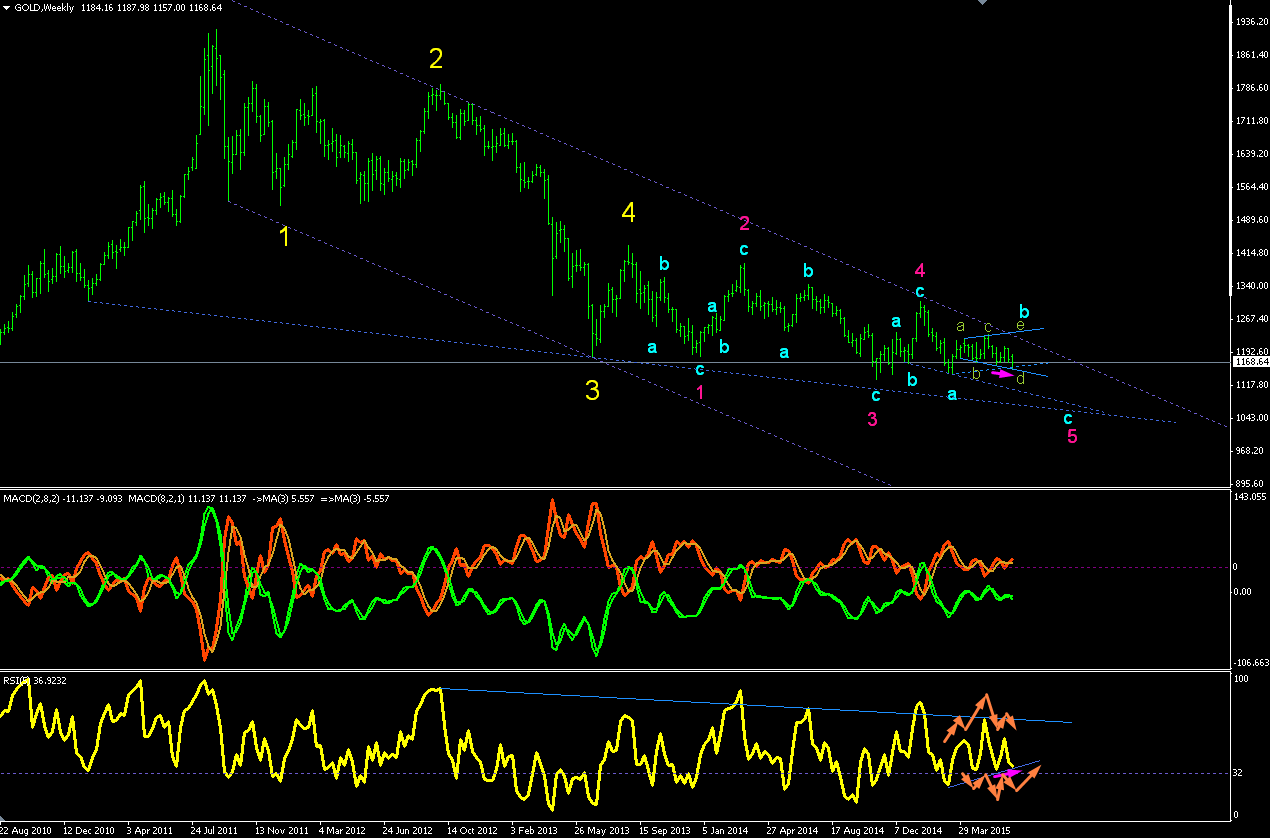Image resolution: width=1270 pixels, height=838 pixels.
Task: Click the triangle icon before GOLD,Weekly
Action: (6, 7)
